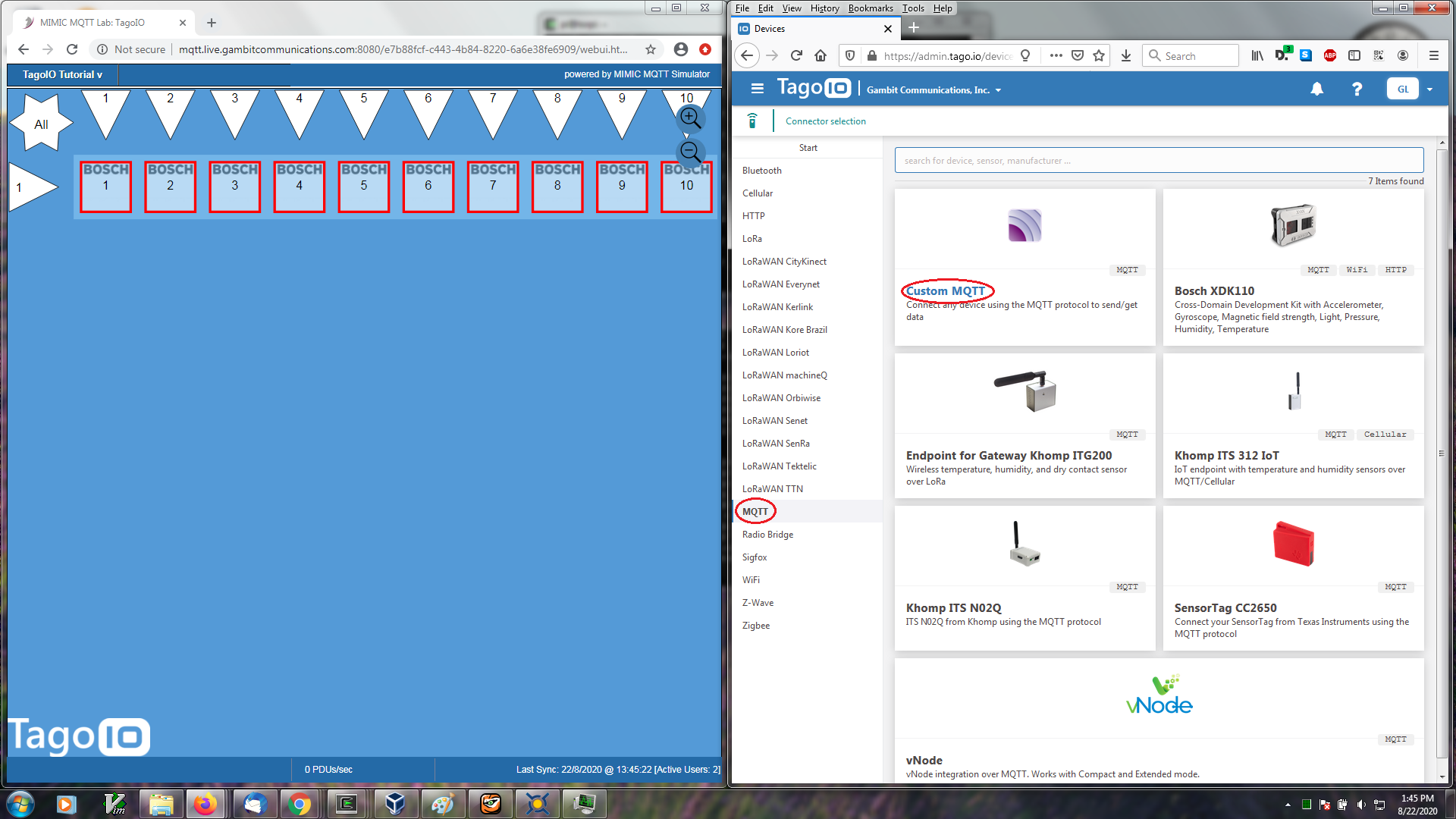Open Firefox downloads arrow

(1126, 55)
